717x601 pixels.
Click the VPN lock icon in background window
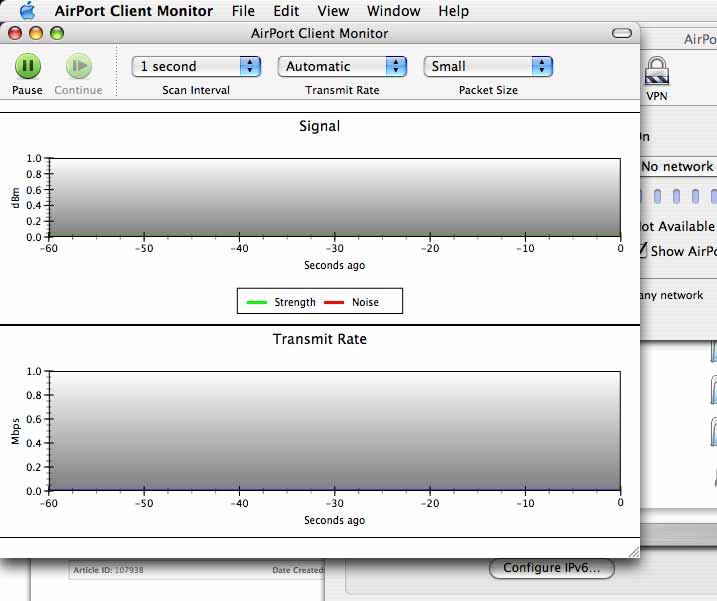point(657,71)
